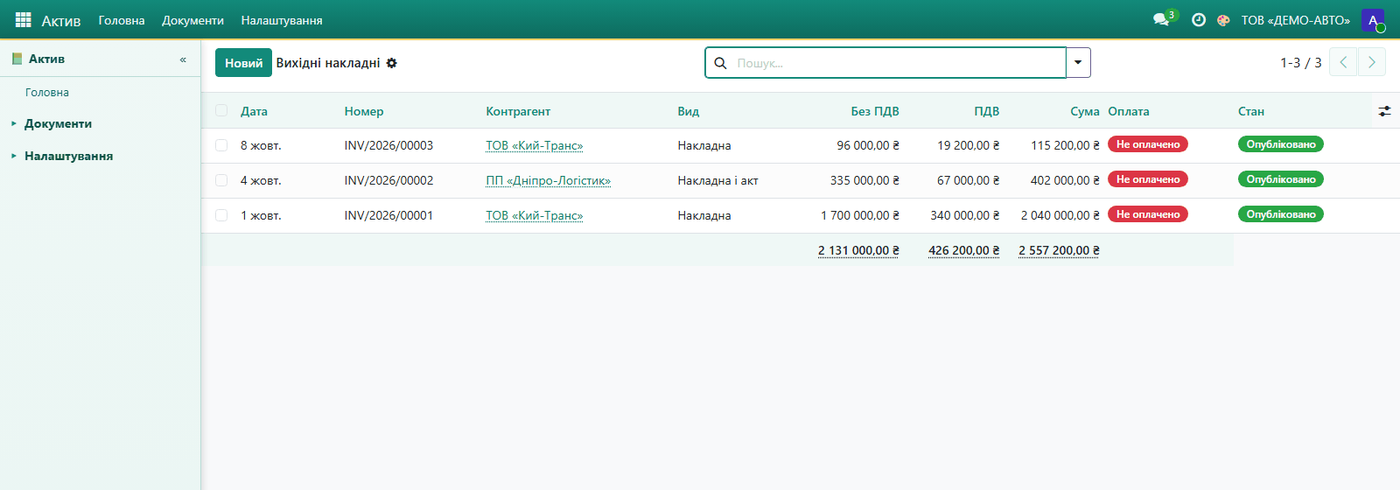Go to the next page arrow
This screenshot has width=1400, height=490.
[x=1371, y=62]
